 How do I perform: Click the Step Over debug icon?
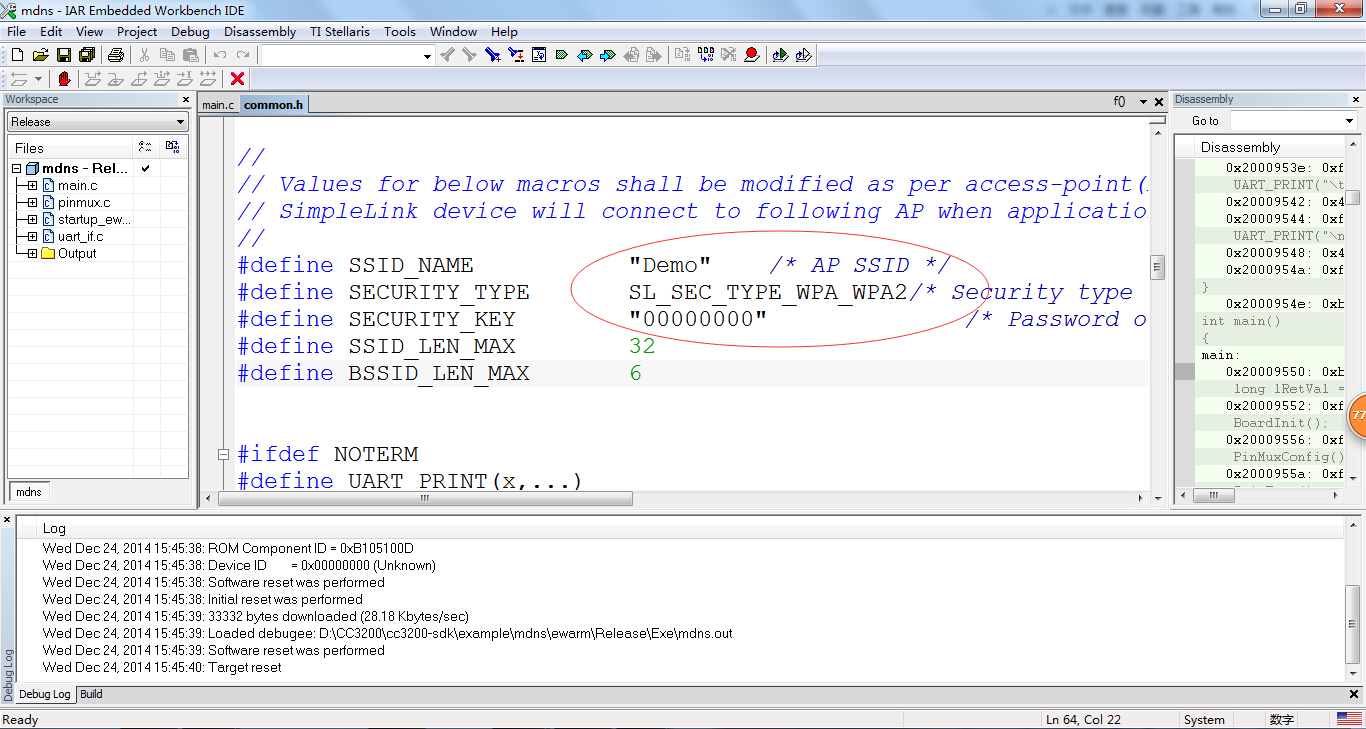tap(93, 79)
